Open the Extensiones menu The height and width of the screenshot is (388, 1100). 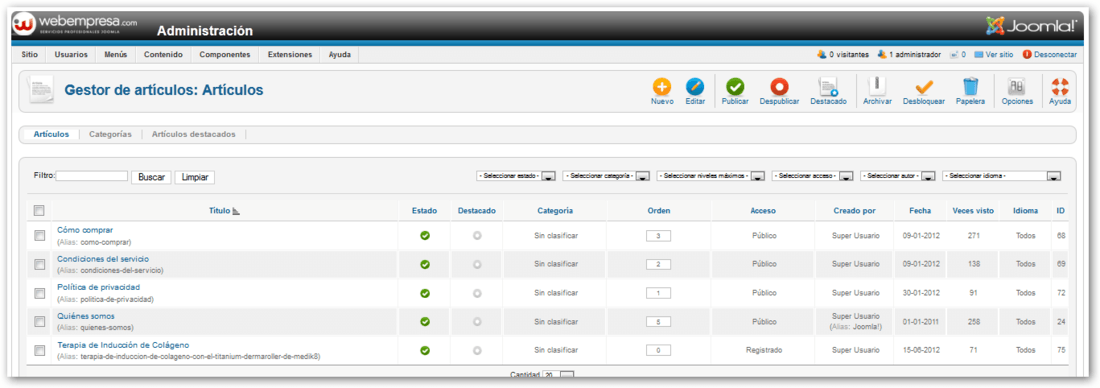[290, 55]
